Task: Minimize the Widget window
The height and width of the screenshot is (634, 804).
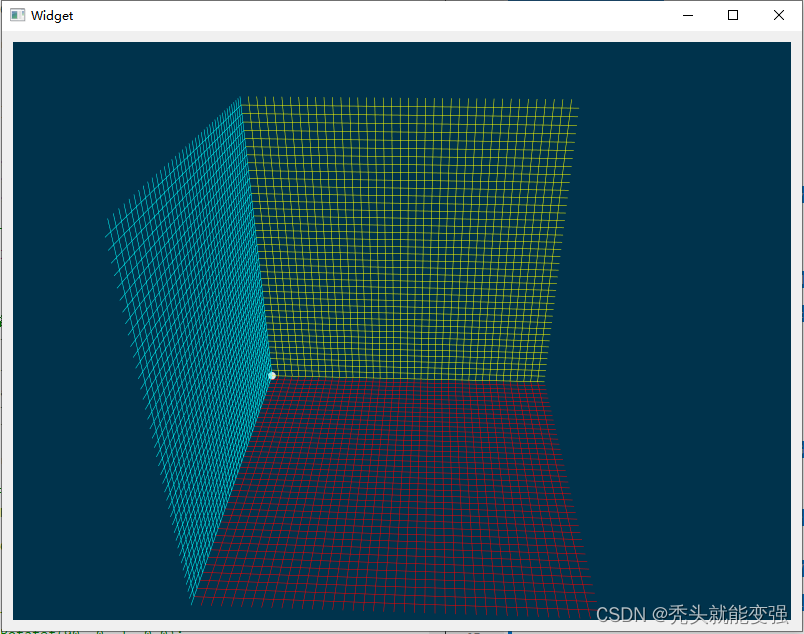Action: point(687,15)
